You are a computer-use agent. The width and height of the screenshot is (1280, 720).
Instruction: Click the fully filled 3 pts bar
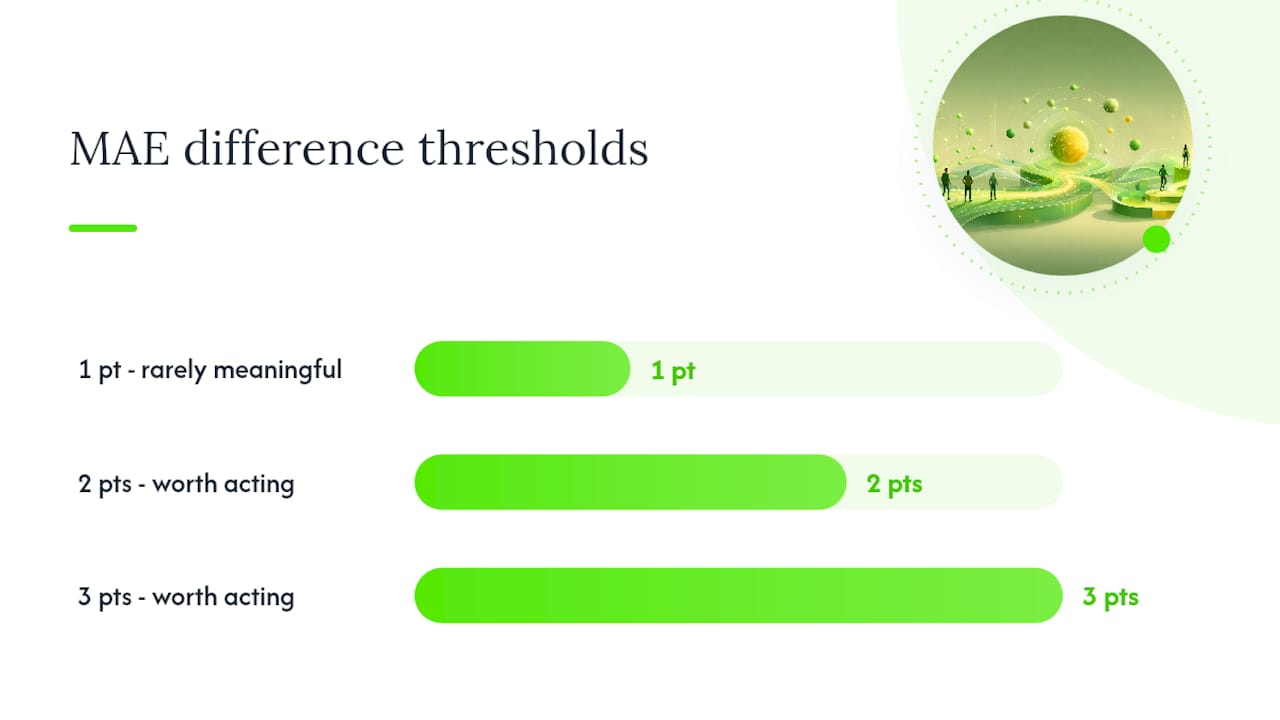click(x=738, y=596)
